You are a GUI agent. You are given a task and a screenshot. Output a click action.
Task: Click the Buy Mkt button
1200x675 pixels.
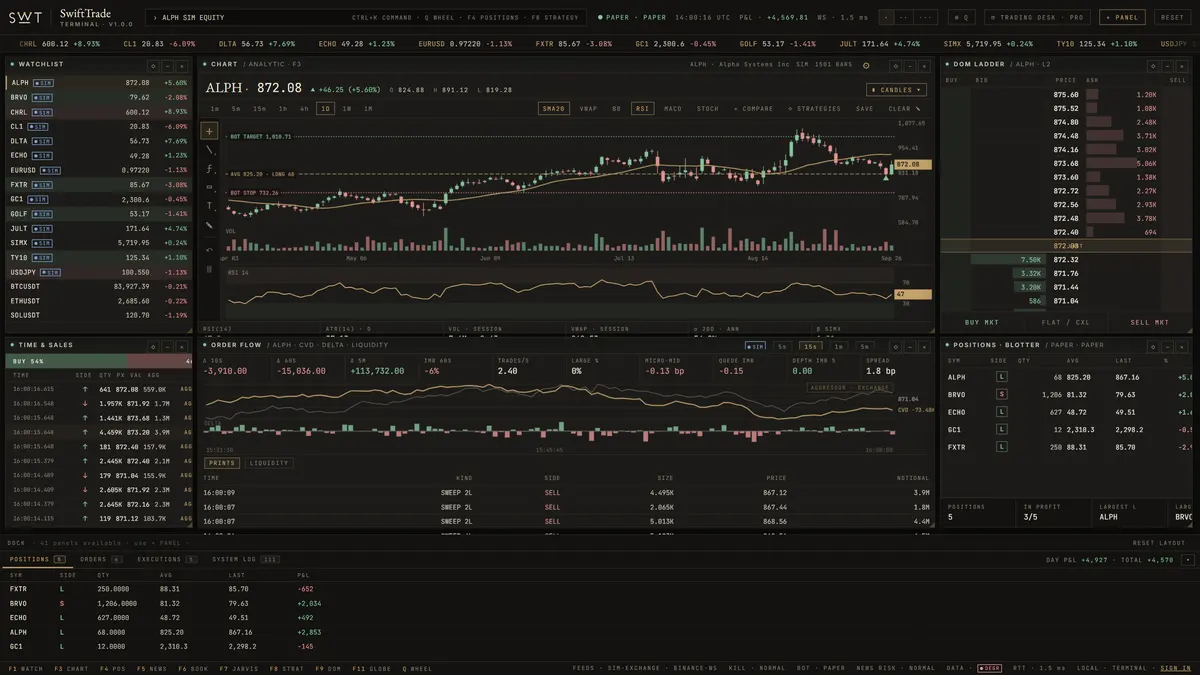tap(980, 322)
